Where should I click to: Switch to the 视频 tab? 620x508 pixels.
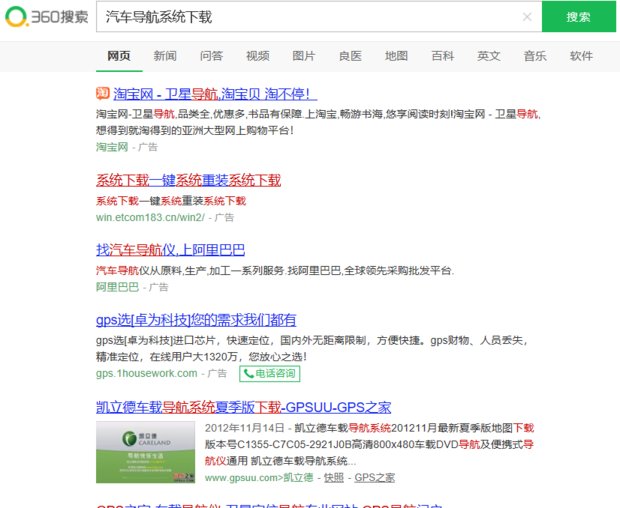point(258,56)
